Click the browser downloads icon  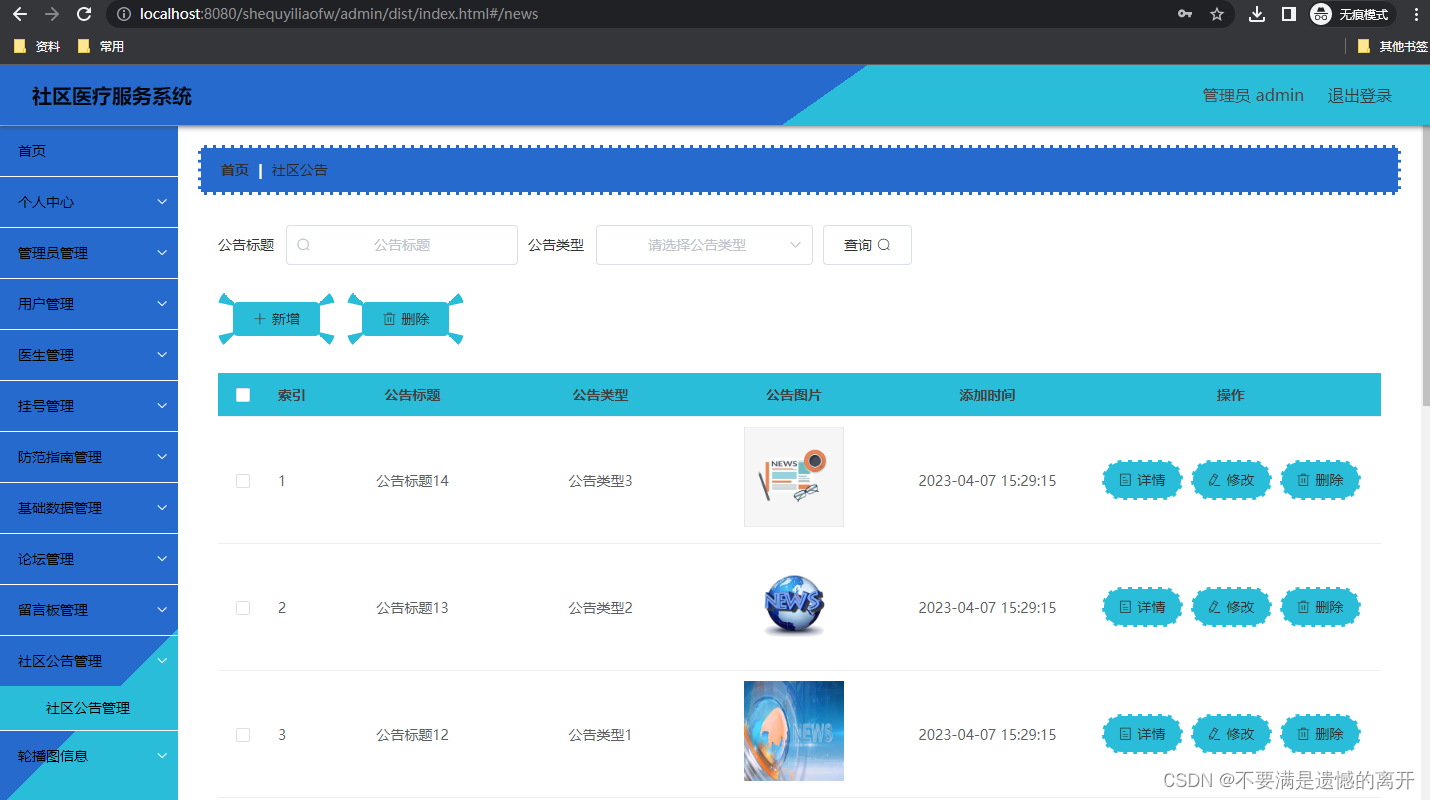(1257, 14)
